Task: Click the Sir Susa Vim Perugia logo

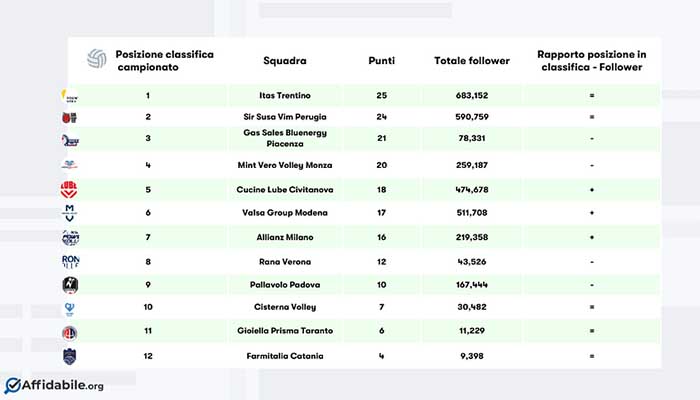Action: pyautogui.click(x=70, y=118)
